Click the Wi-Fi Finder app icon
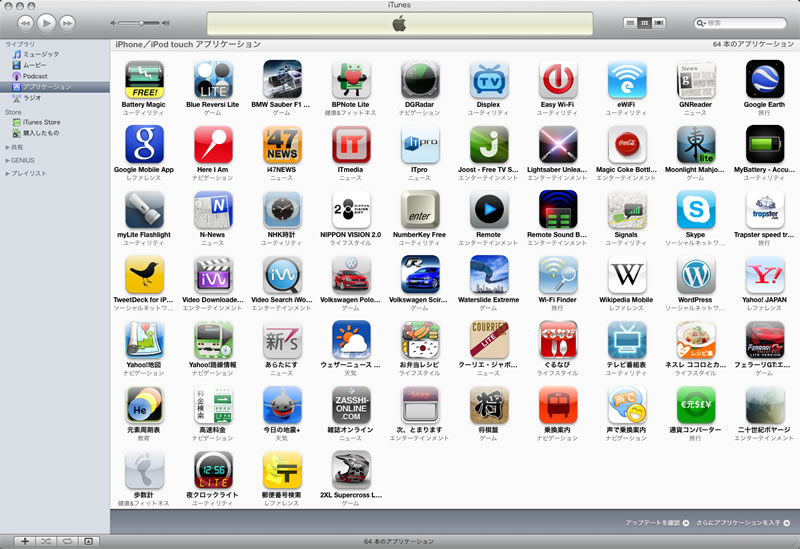 [558, 275]
